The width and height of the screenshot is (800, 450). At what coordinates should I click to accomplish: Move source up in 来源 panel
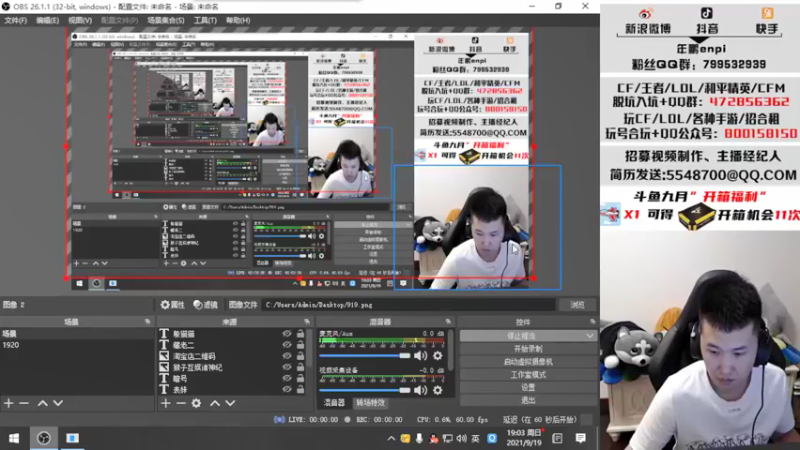(215, 403)
